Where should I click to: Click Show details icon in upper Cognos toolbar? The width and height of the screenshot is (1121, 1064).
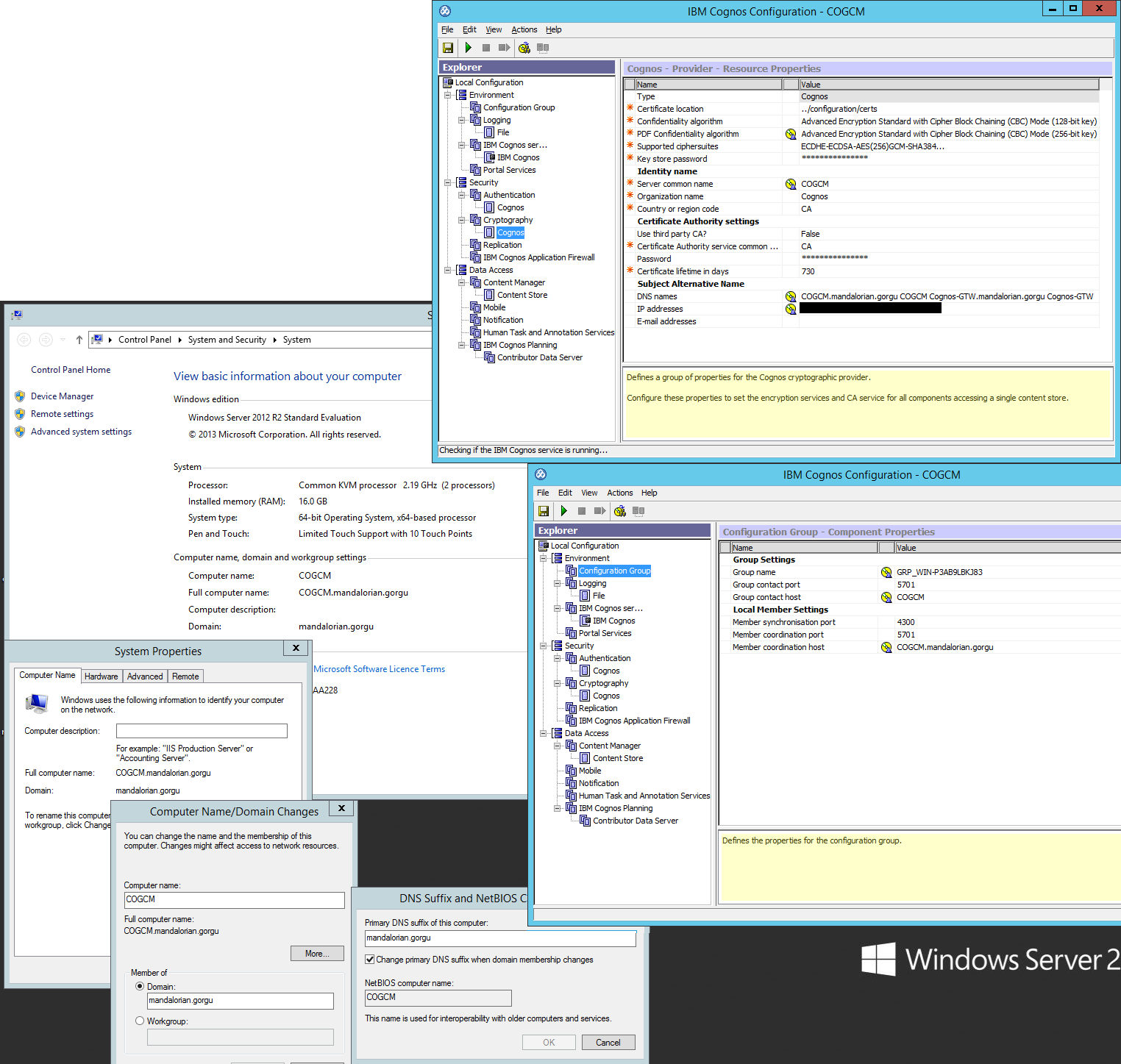pyautogui.click(x=543, y=48)
